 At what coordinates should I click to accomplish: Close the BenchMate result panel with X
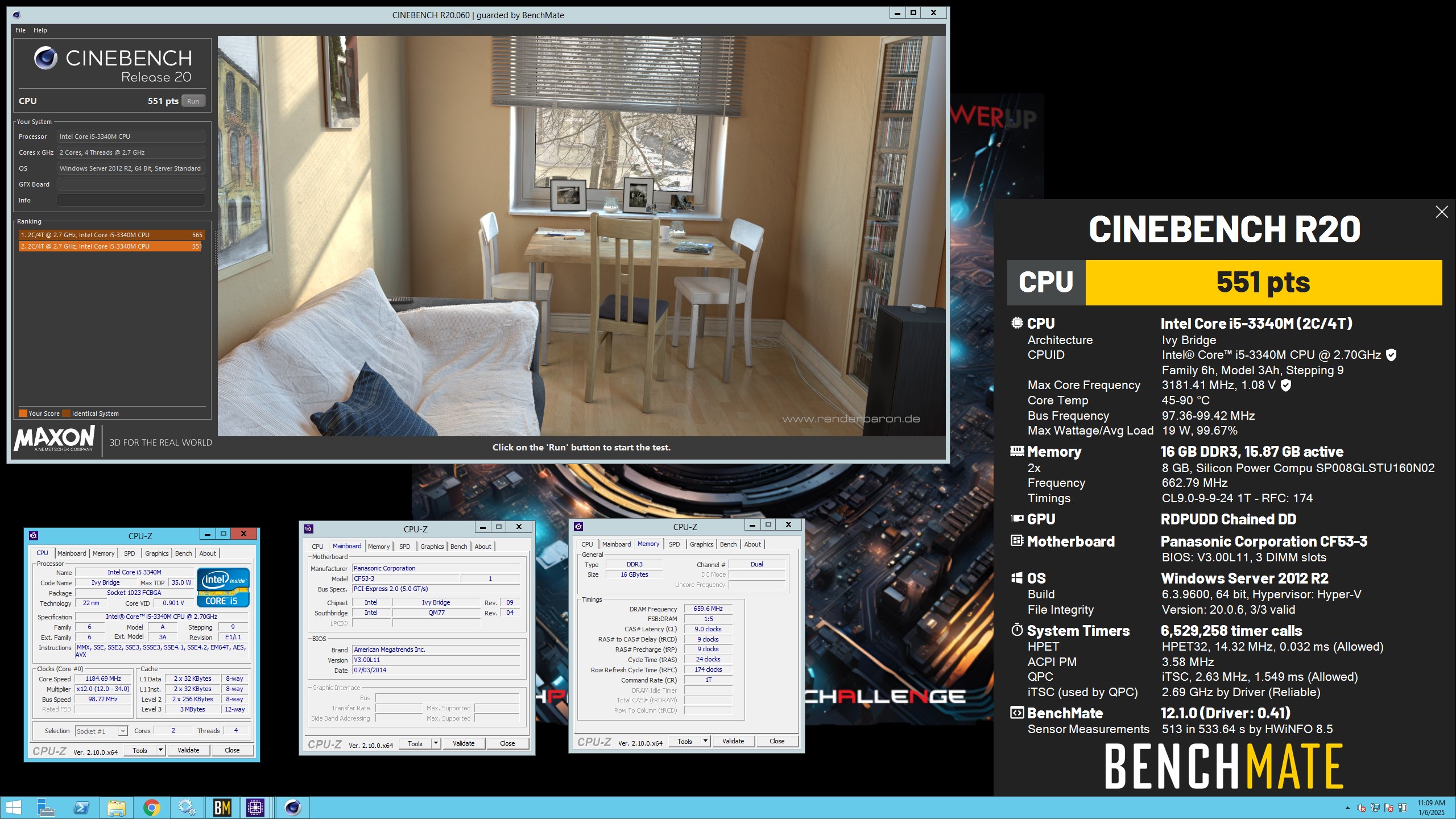pyautogui.click(x=1442, y=212)
